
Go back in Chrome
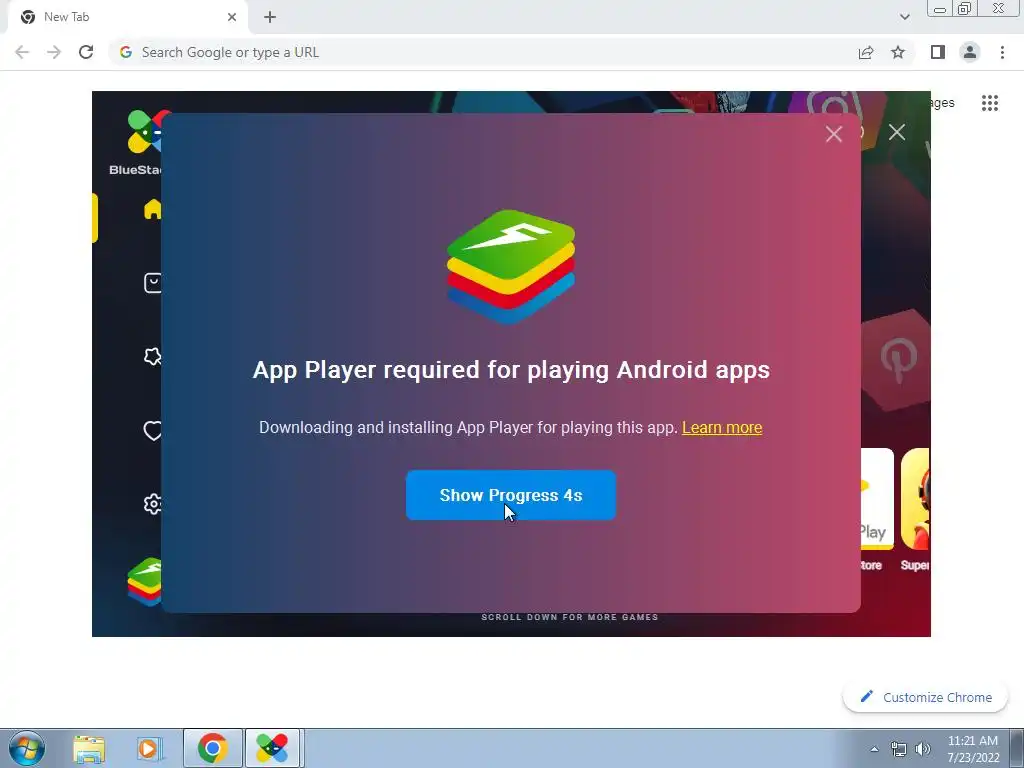click(22, 52)
